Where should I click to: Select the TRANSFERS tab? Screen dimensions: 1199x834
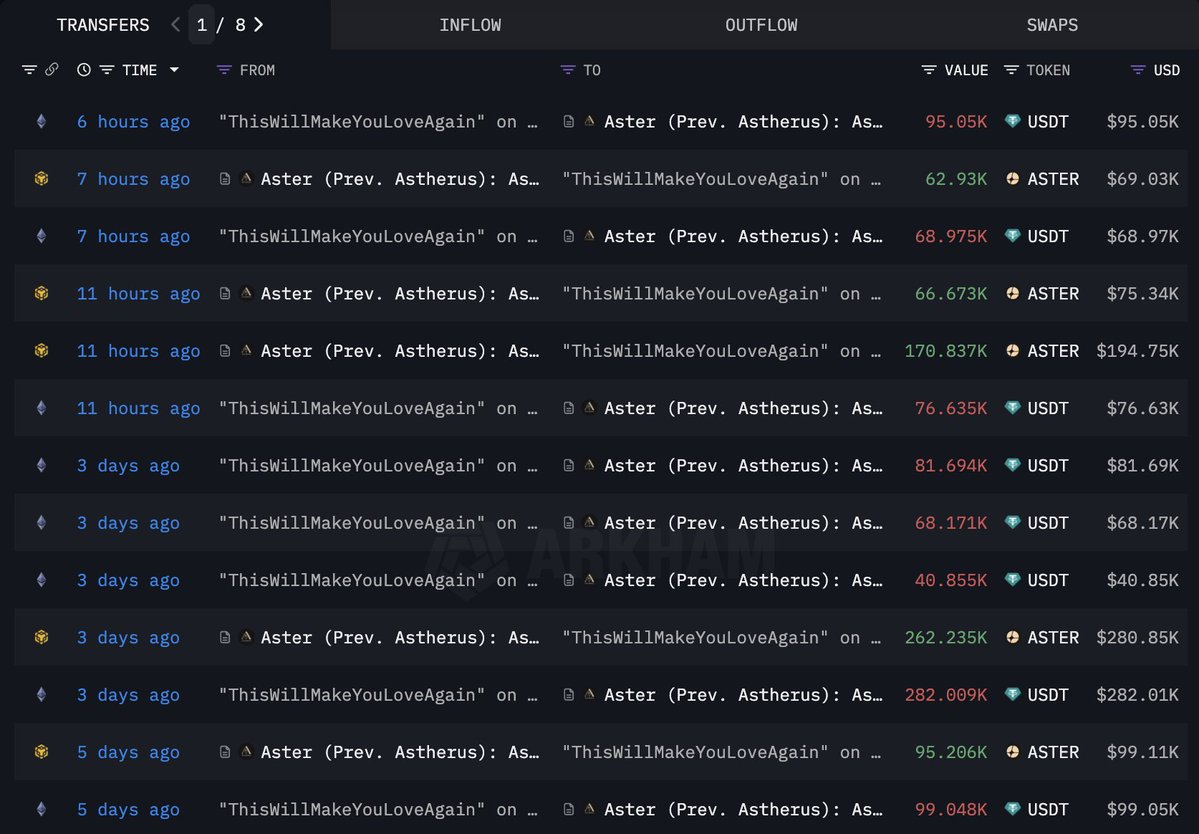103,25
